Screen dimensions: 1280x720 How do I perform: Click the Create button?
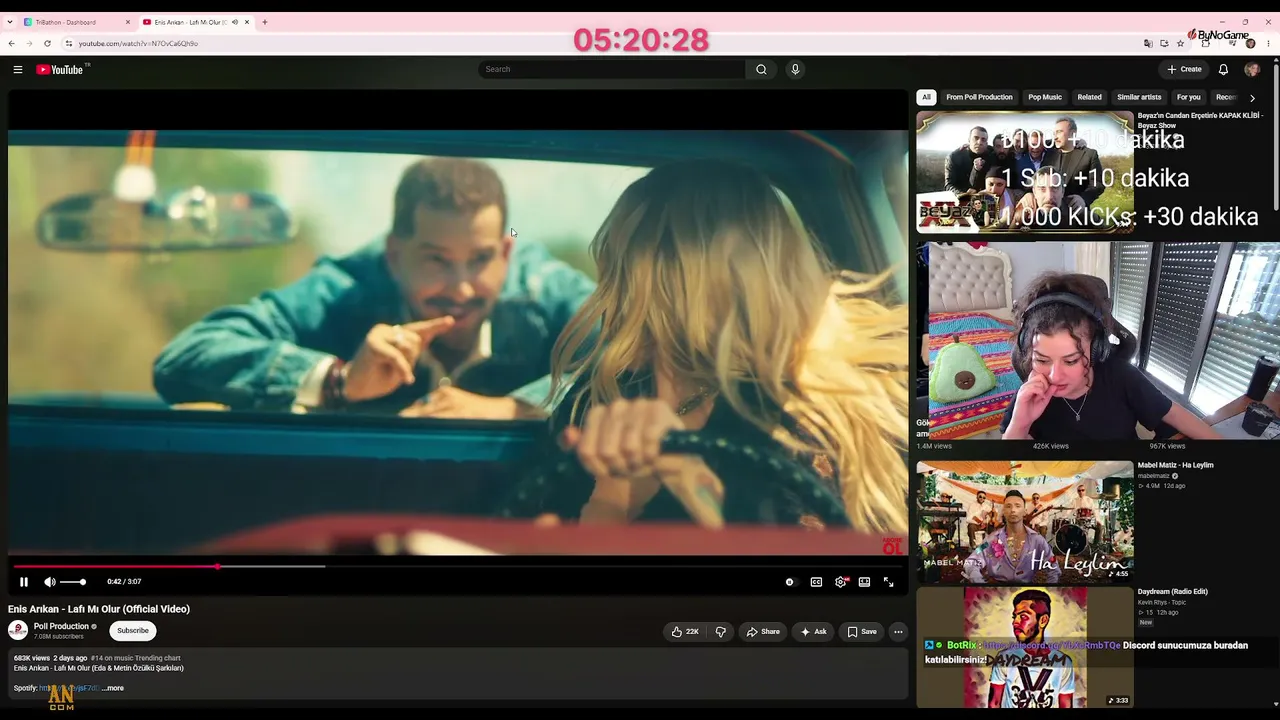[1184, 69]
